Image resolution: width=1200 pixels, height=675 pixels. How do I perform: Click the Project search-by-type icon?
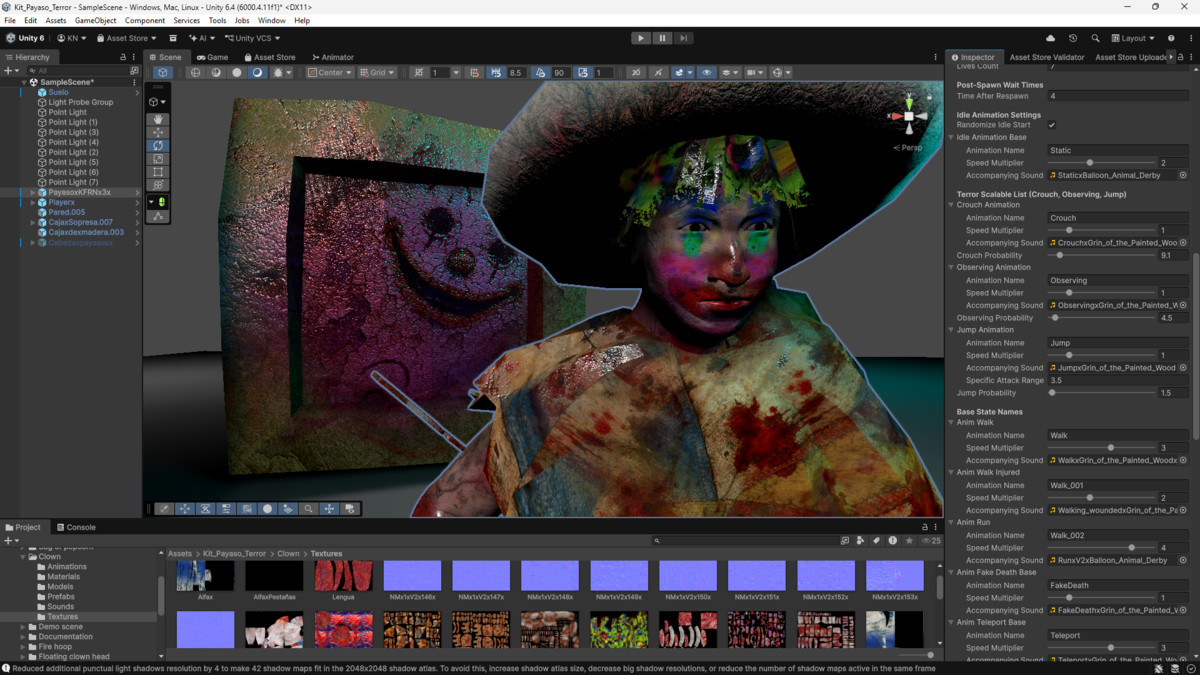pos(861,540)
